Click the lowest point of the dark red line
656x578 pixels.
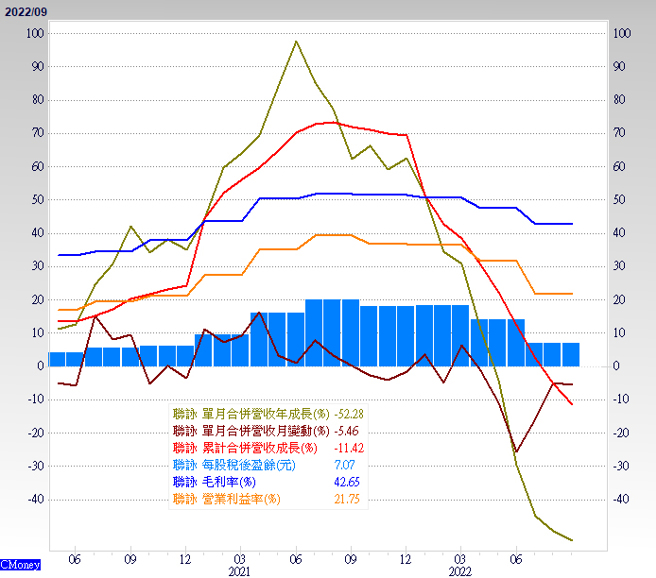click(x=516, y=452)
